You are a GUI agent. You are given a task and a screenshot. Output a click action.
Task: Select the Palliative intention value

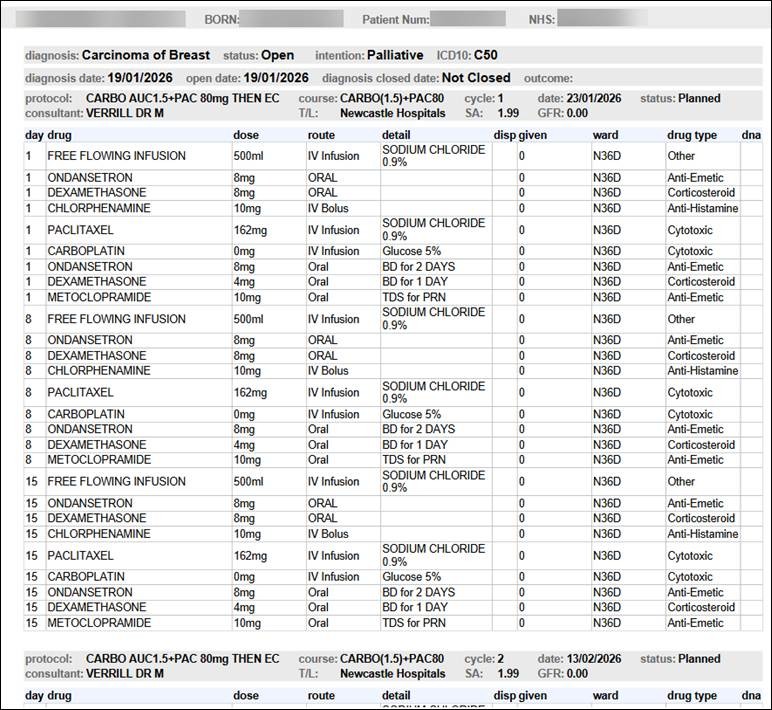coord(395,56)
